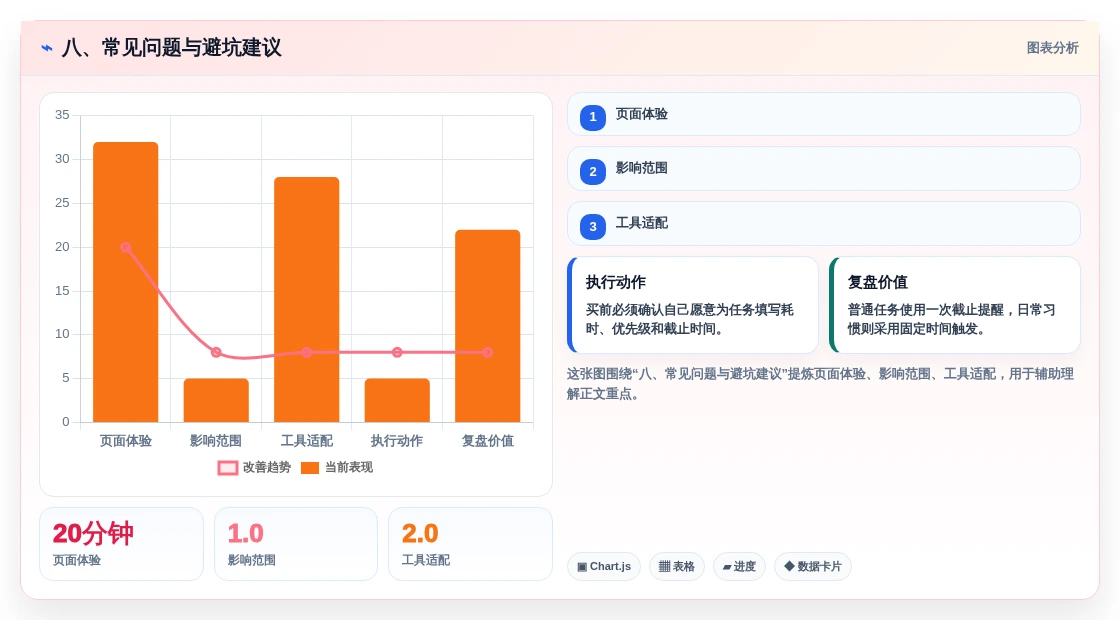
Task: Click the 复盘价值 x-axis label
Action: [488, 441]
